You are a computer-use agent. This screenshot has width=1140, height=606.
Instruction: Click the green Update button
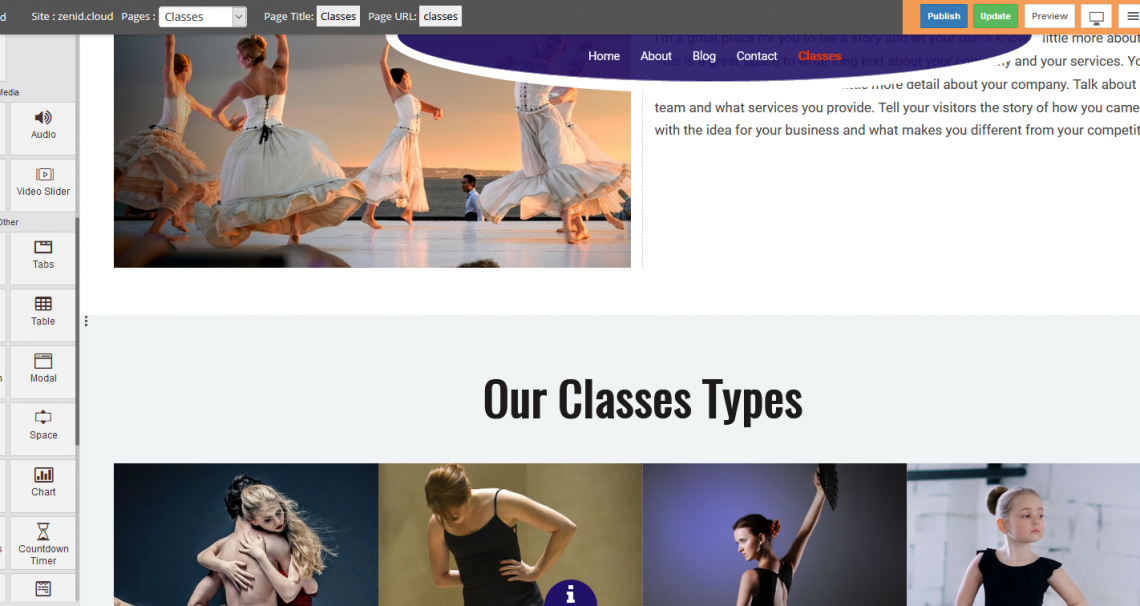tap(995, 16)
